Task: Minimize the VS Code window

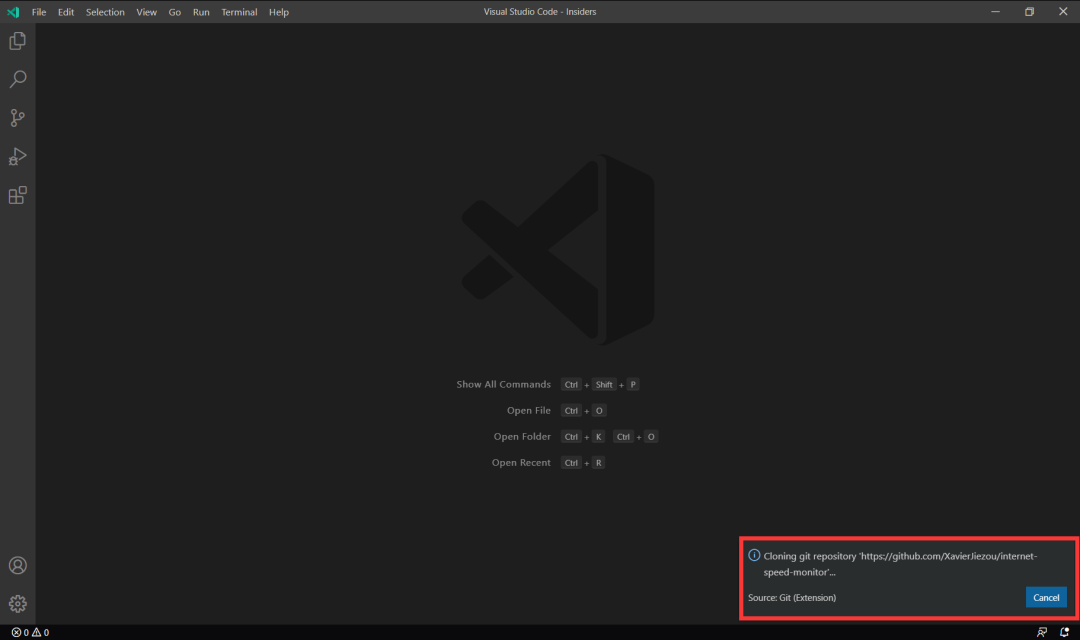Action: [x=995, y=12]
